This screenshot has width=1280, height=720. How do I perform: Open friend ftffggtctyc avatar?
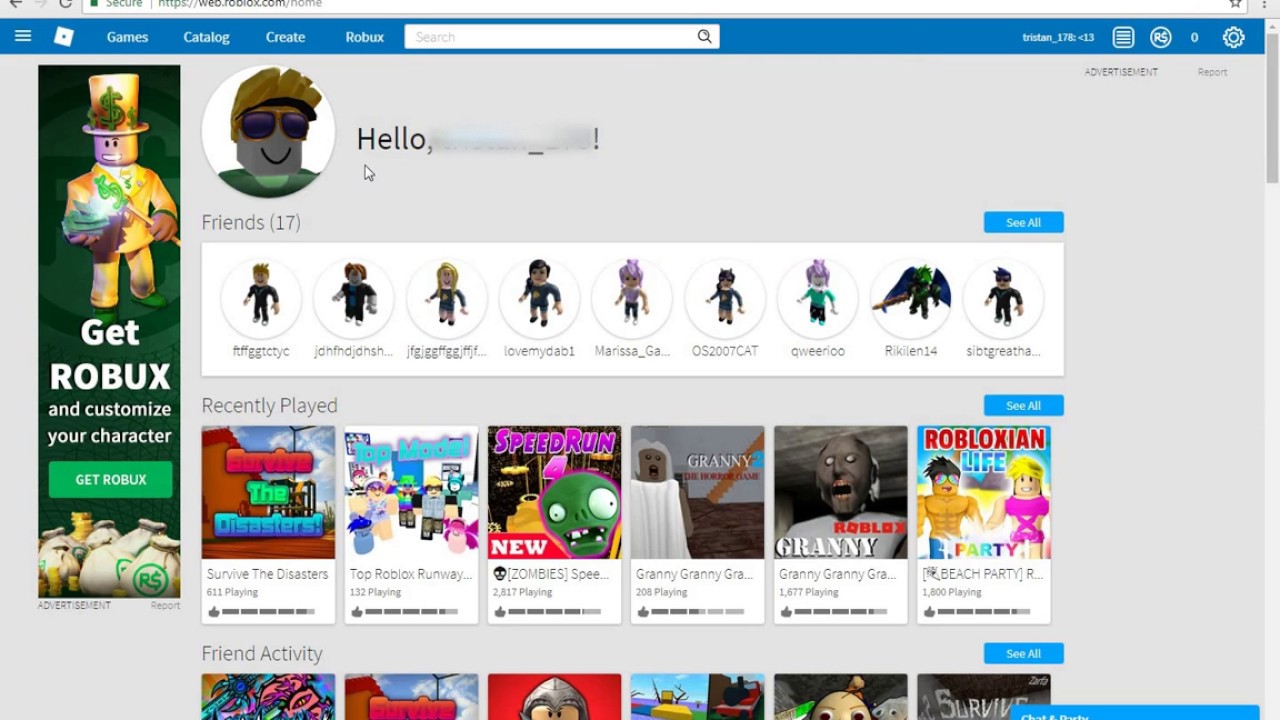click(x=261, y=297)
